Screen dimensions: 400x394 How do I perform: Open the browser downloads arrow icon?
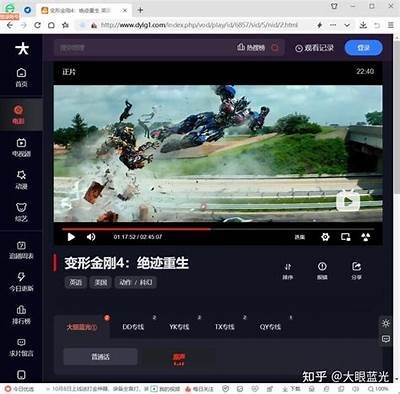(363, 25)
